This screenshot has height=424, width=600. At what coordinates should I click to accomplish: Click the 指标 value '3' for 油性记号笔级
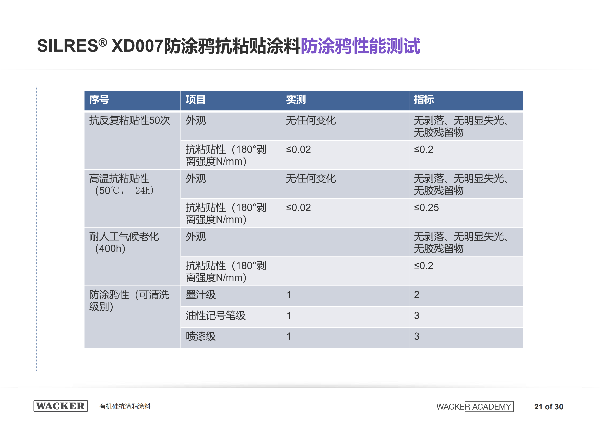click(417, 316)
